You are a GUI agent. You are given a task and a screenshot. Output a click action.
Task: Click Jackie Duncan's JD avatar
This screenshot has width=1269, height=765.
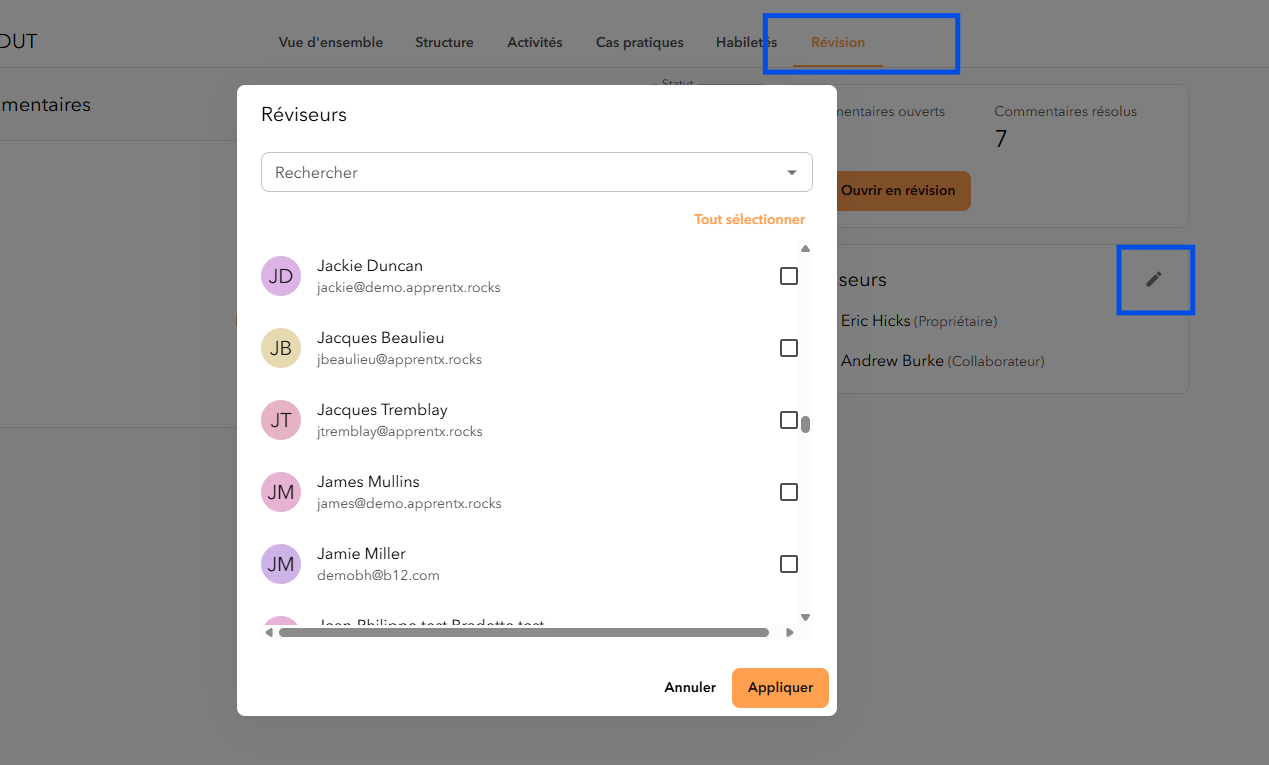[x=281, y=276]
